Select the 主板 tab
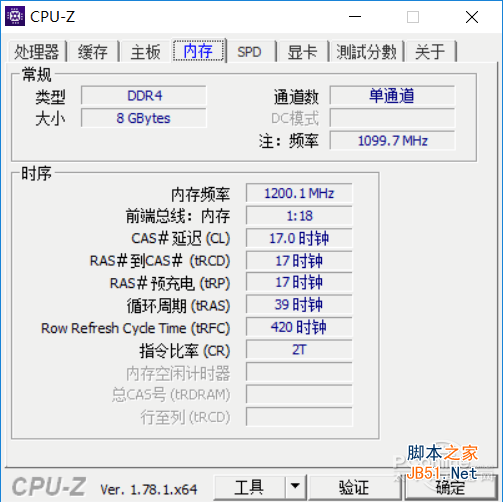This screenshot has height=502, width=503. (146, 51)
